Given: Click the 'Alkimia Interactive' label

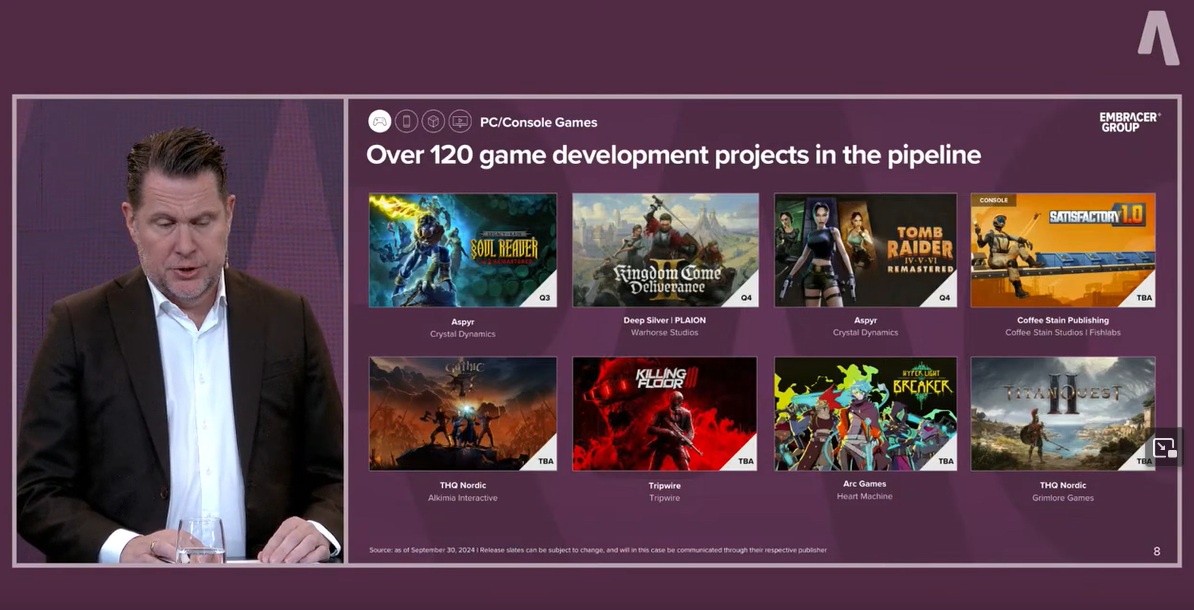Looking at the screenshot, I should coord(463,498).
